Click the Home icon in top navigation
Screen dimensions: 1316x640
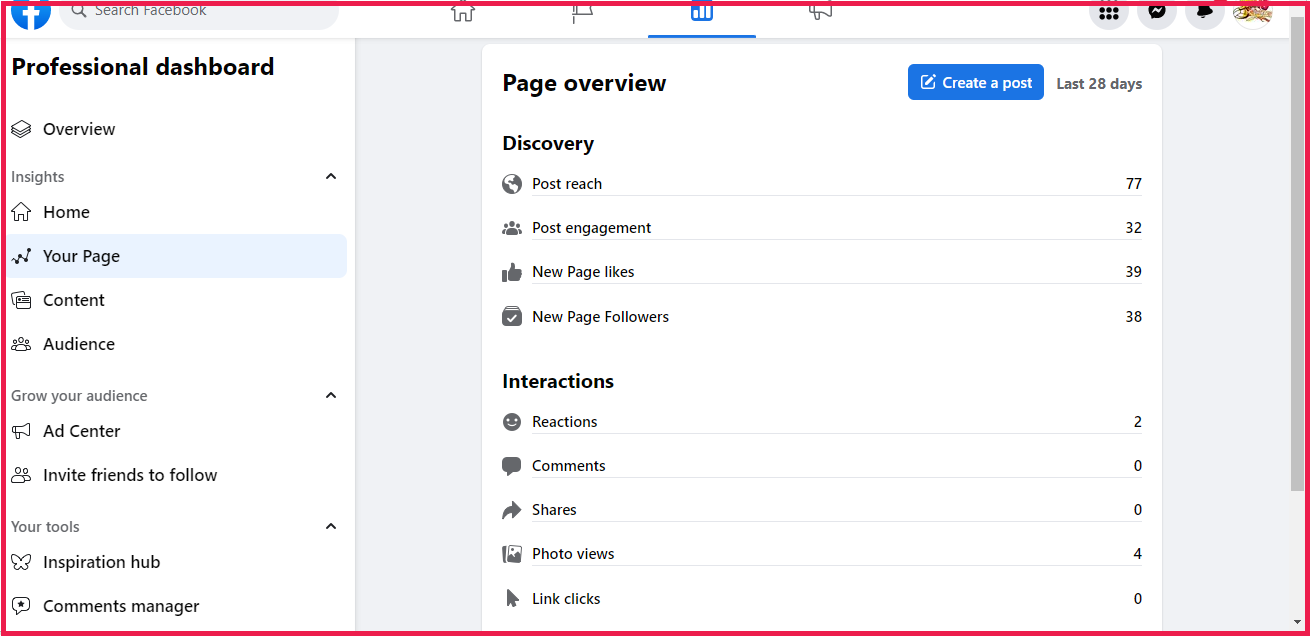point(462,13)
